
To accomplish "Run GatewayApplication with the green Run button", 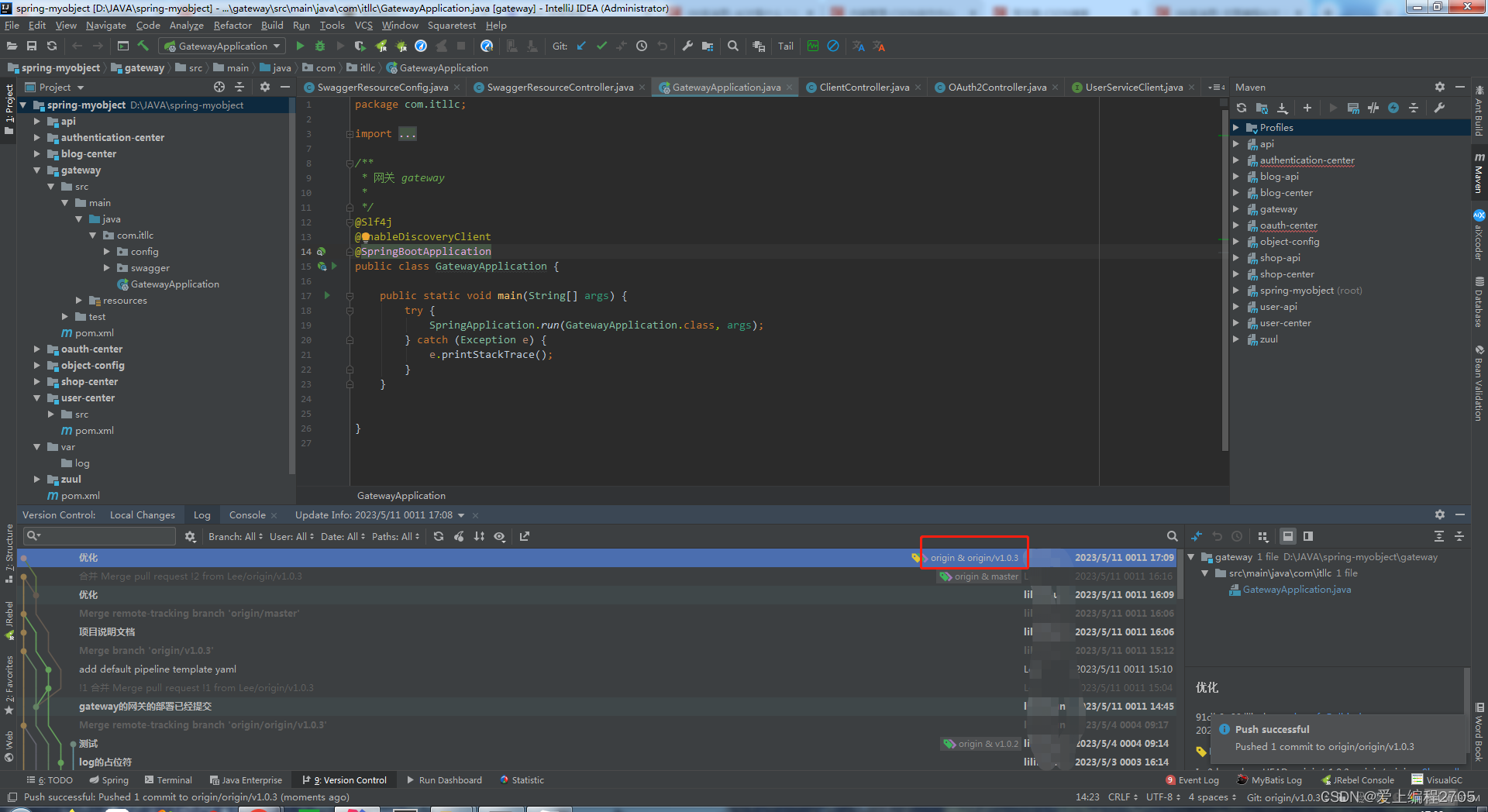I will pos(300,46).
